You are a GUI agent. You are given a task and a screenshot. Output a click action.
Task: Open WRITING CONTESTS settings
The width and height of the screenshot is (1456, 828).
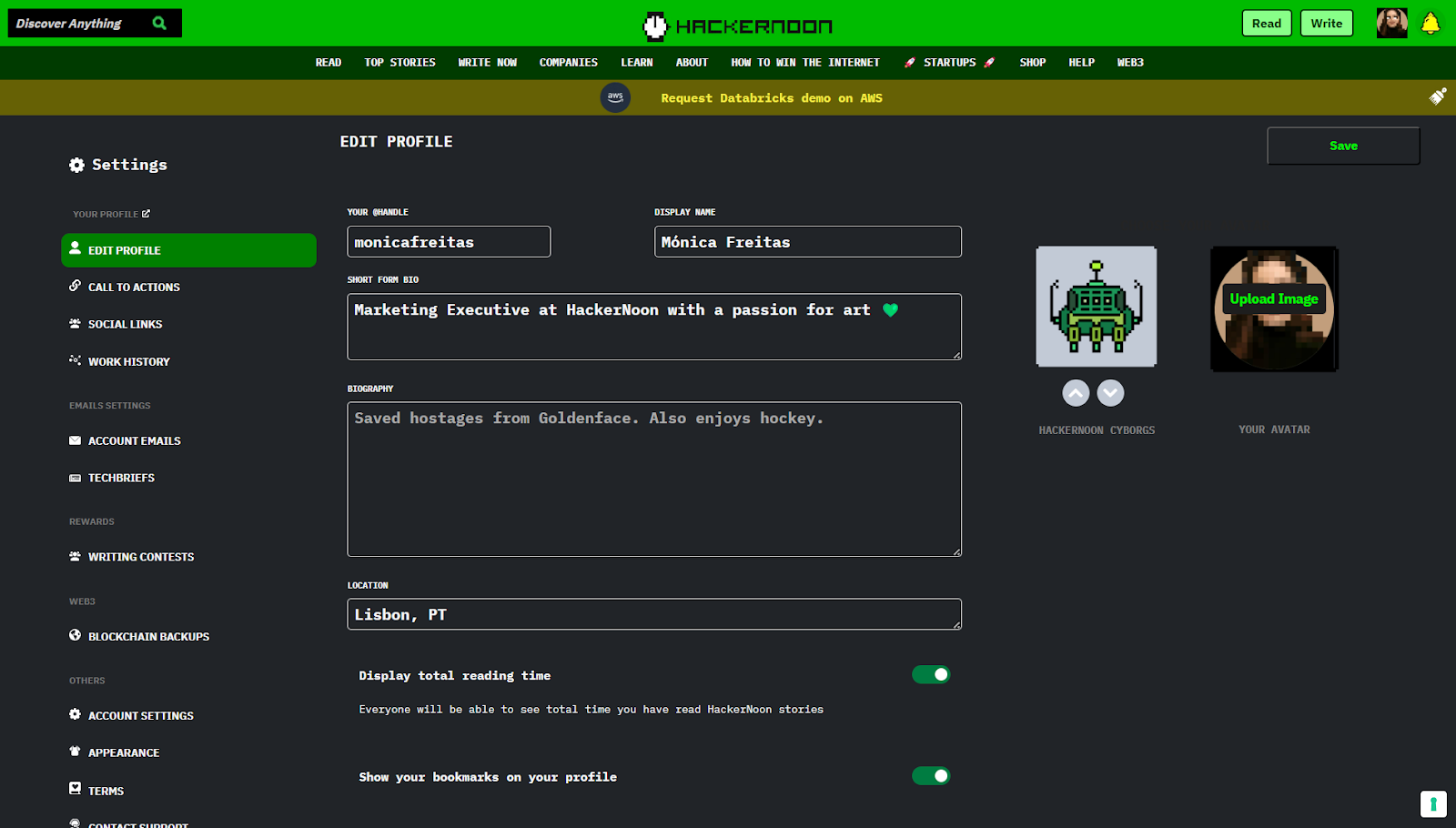(x=141, y=557)
